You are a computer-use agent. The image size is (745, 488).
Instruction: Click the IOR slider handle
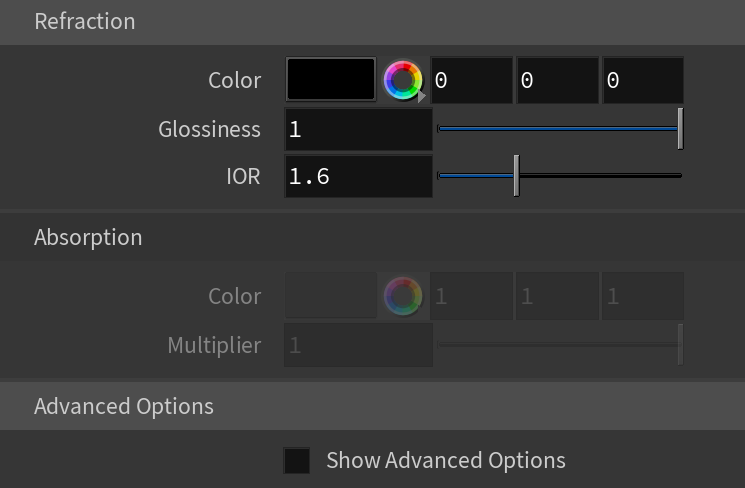[x=516, y=175]
